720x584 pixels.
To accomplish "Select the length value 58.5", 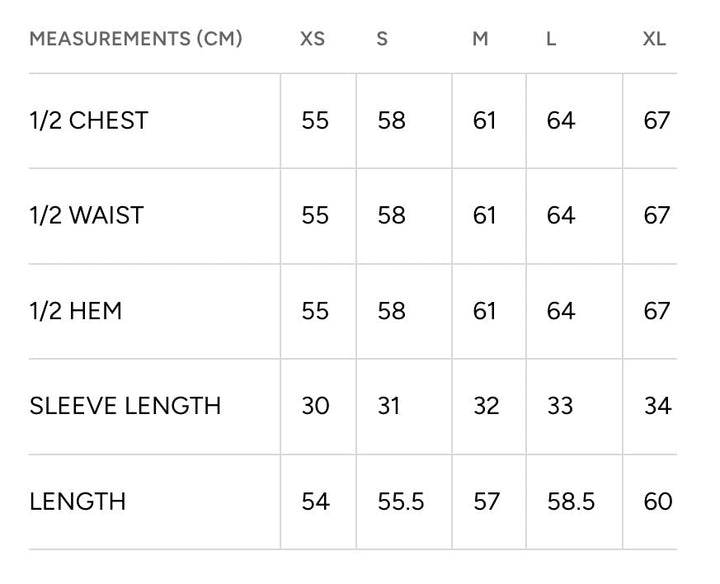I will pos(571,501).
